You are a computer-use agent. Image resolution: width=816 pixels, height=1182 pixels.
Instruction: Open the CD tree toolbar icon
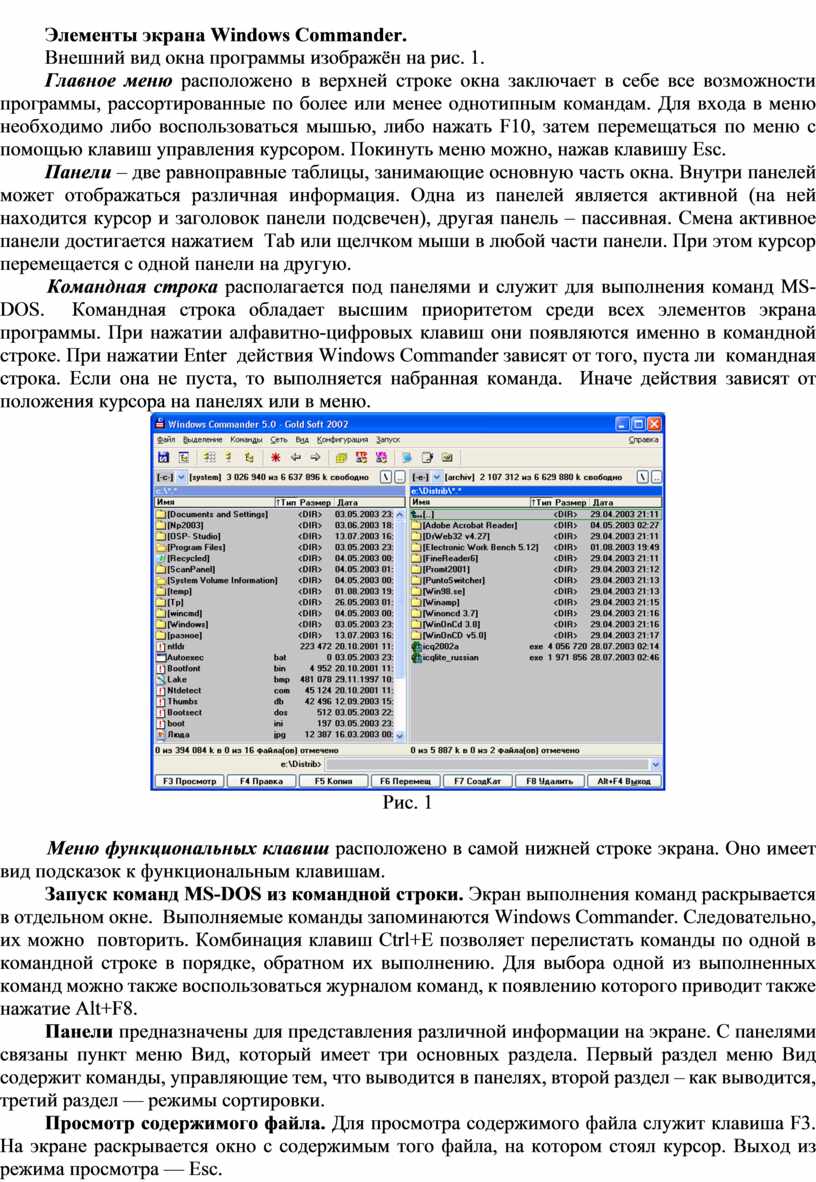pyautogui.click(x=183, y=457)
